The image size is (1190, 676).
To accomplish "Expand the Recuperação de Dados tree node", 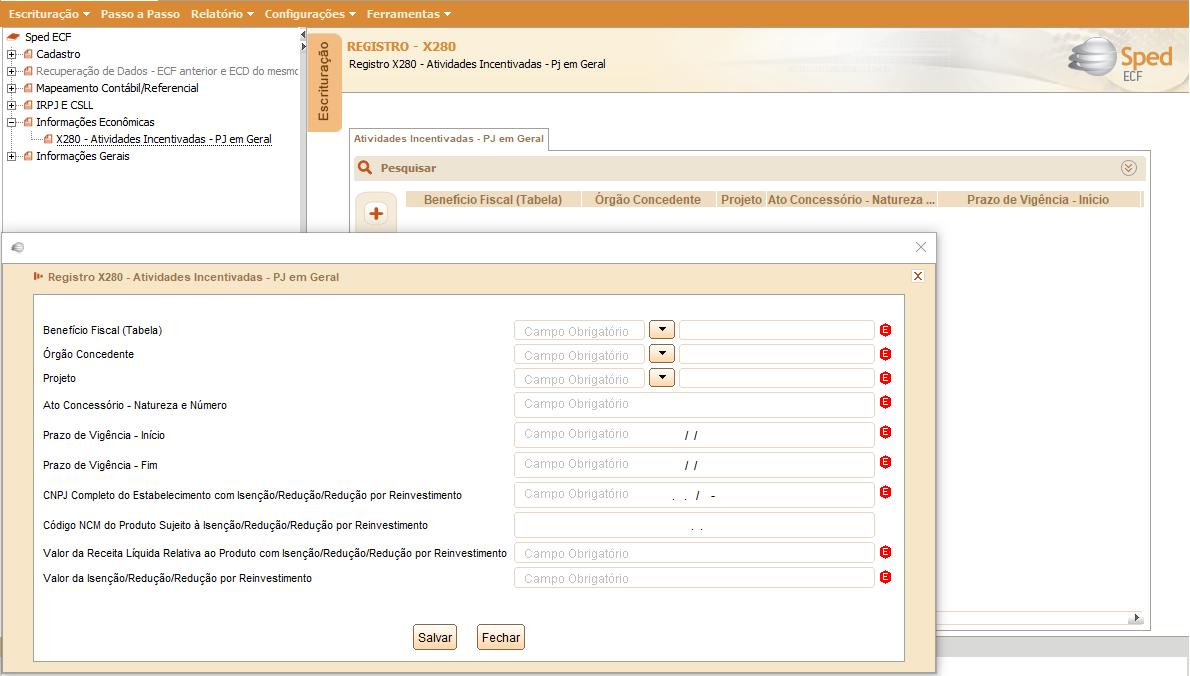I will click(11, 71).
